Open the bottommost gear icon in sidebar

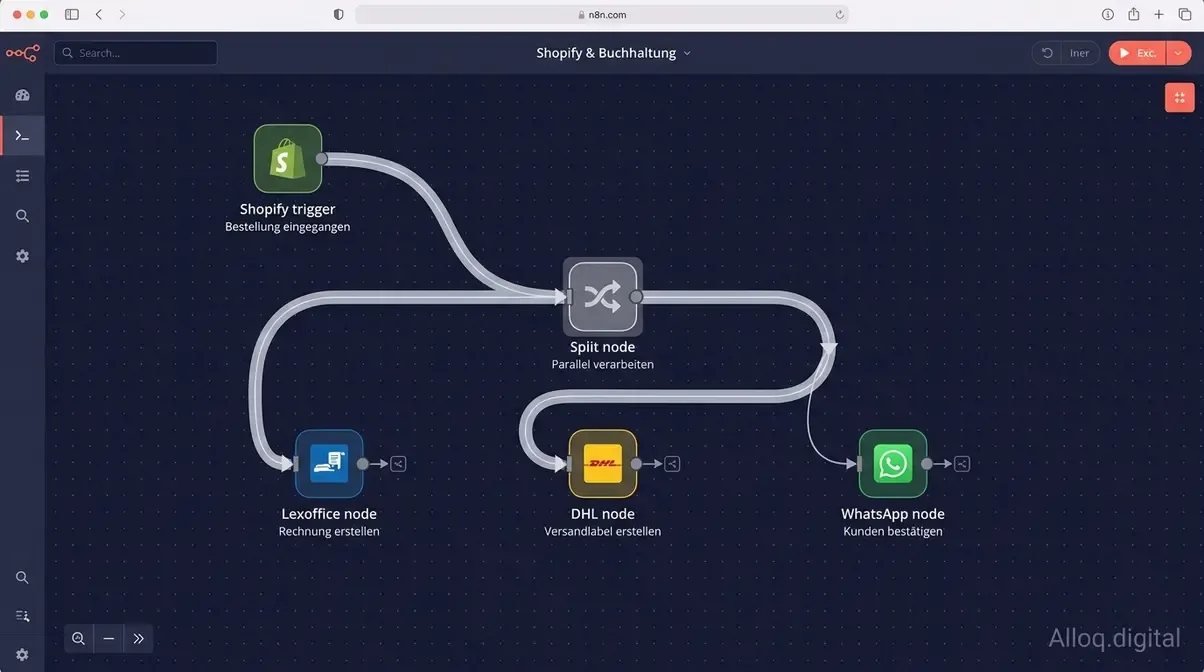[22, 655]
